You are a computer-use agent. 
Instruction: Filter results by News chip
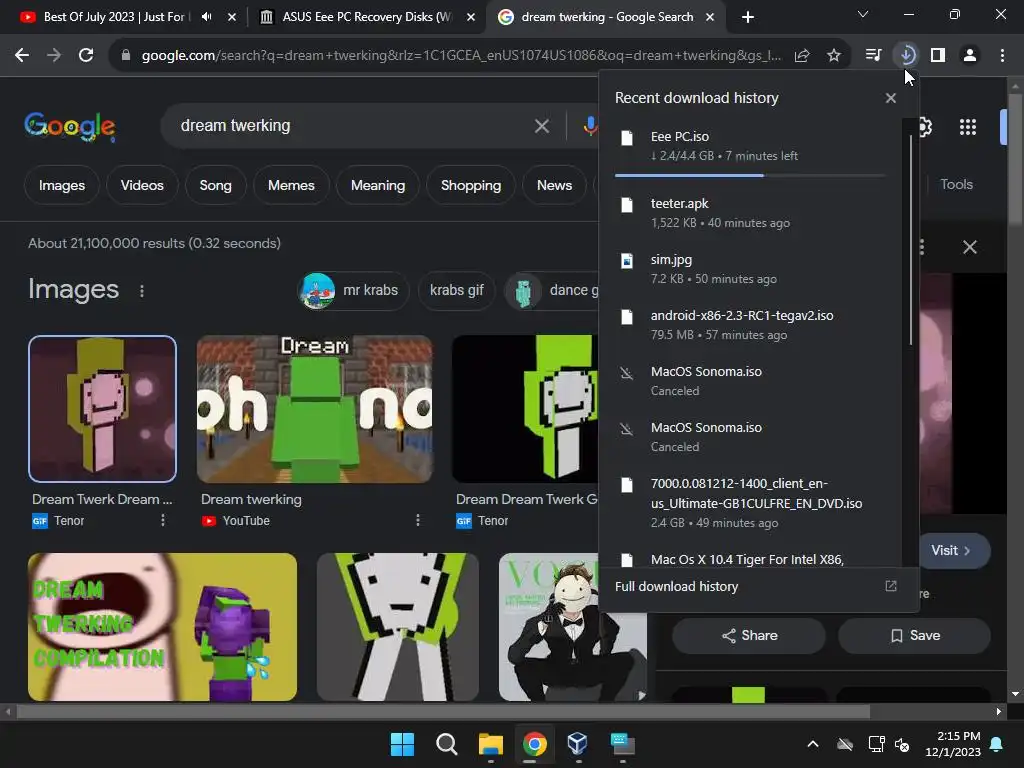pos(554,185)
